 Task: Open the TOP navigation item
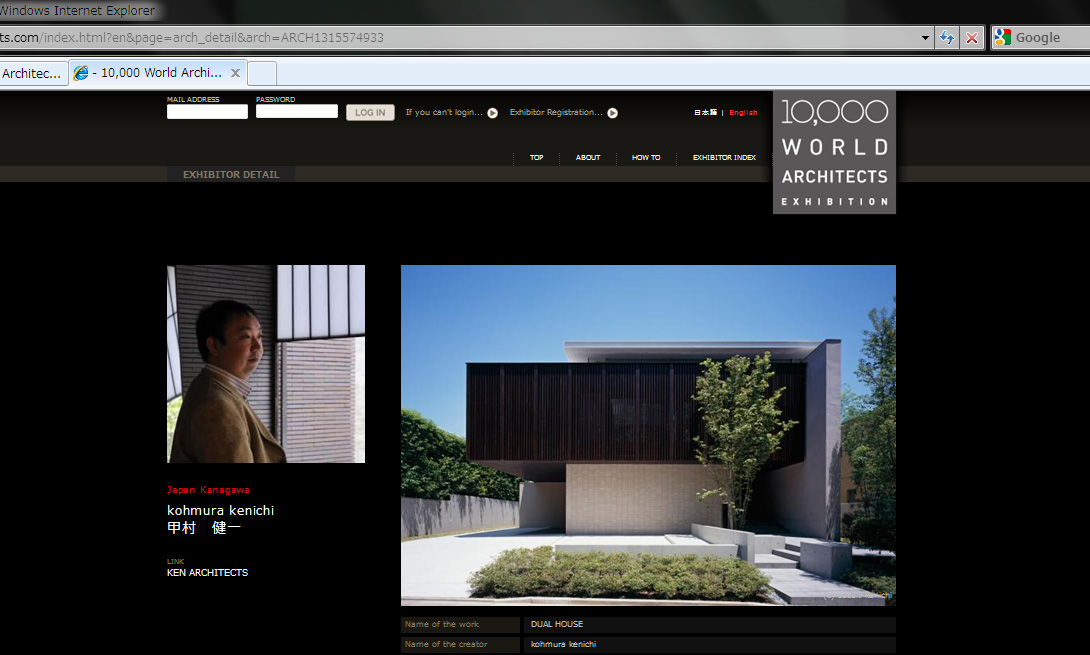537,158
